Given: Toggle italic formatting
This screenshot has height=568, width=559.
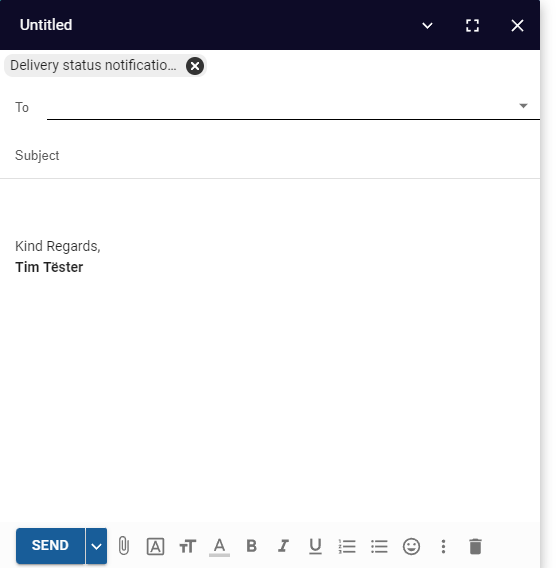Looking at the screenshot, I should [283, 546].
